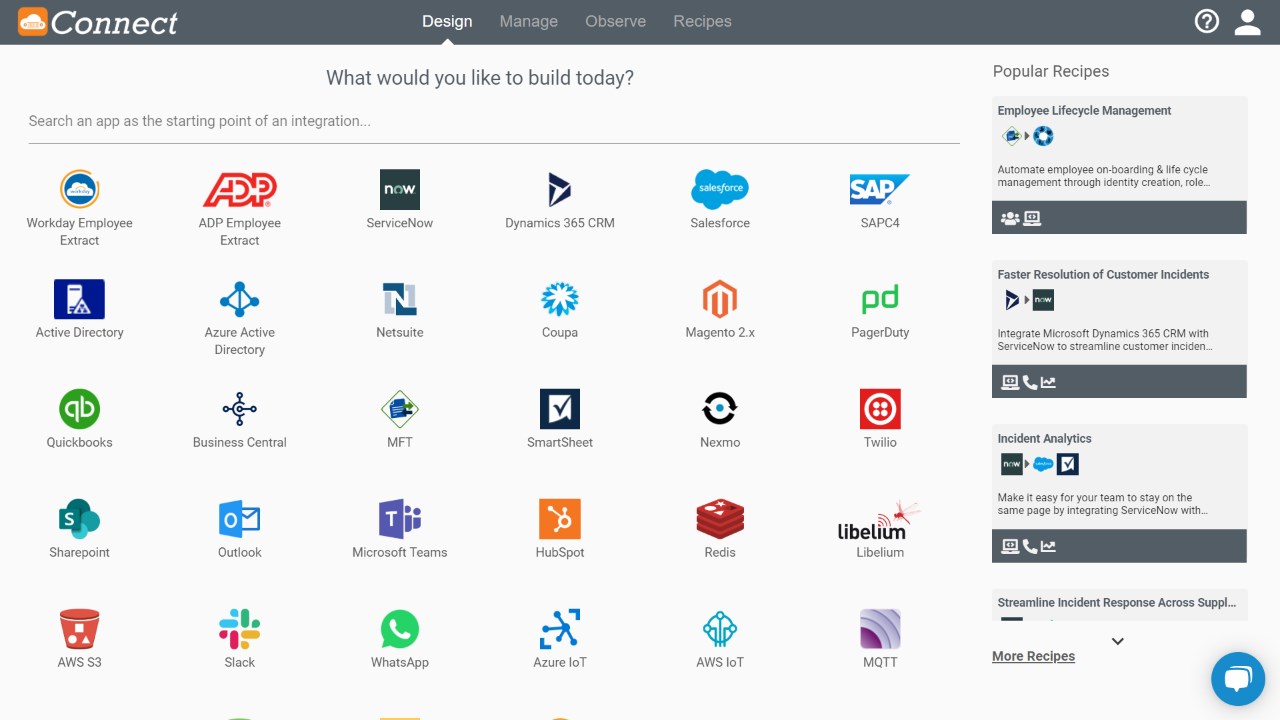Pick the Quickbooks app icon
The image size is (1280, 720).
coord(79,409)
